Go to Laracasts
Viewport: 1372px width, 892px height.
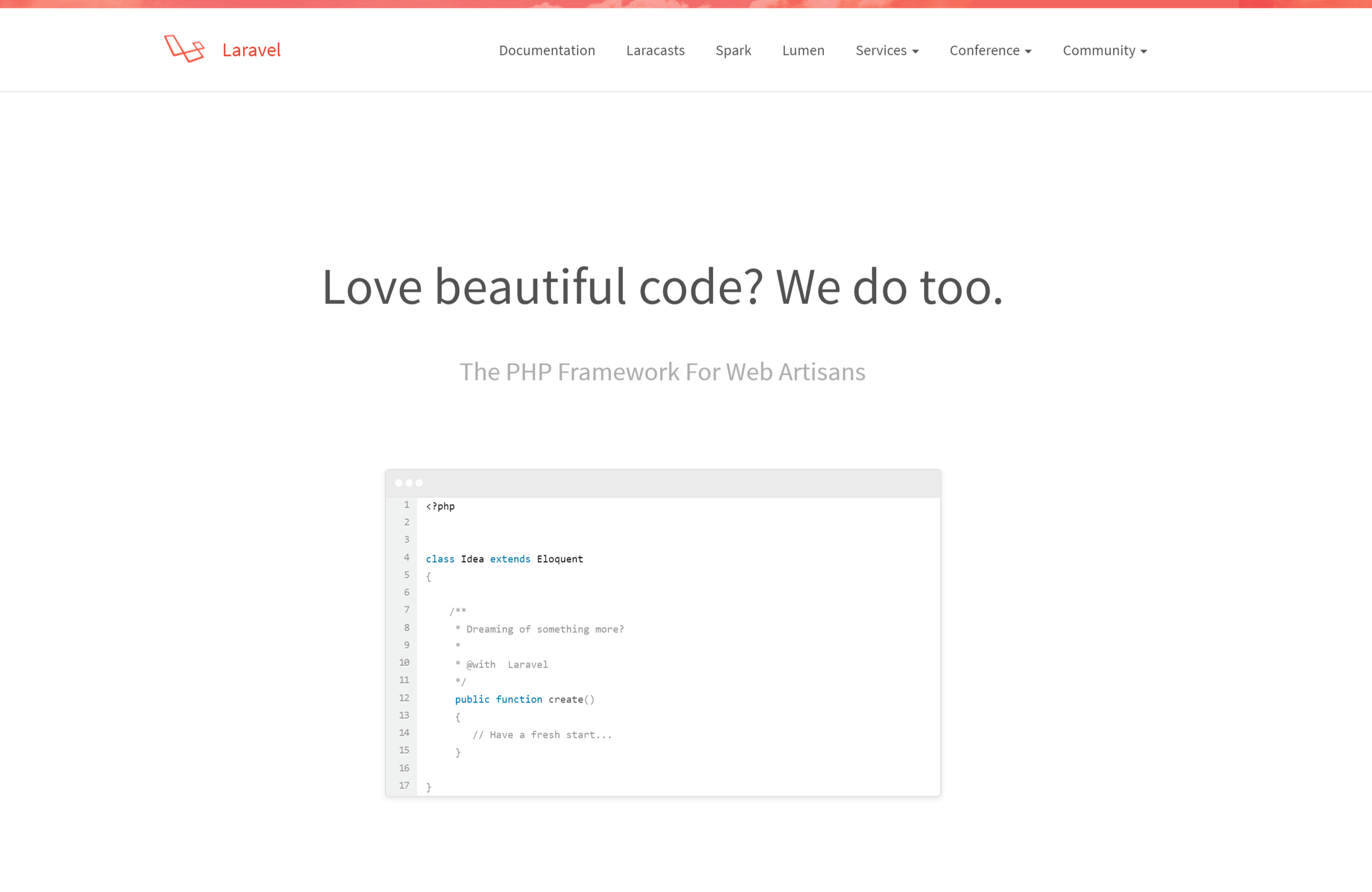click(x=655, y=50)
